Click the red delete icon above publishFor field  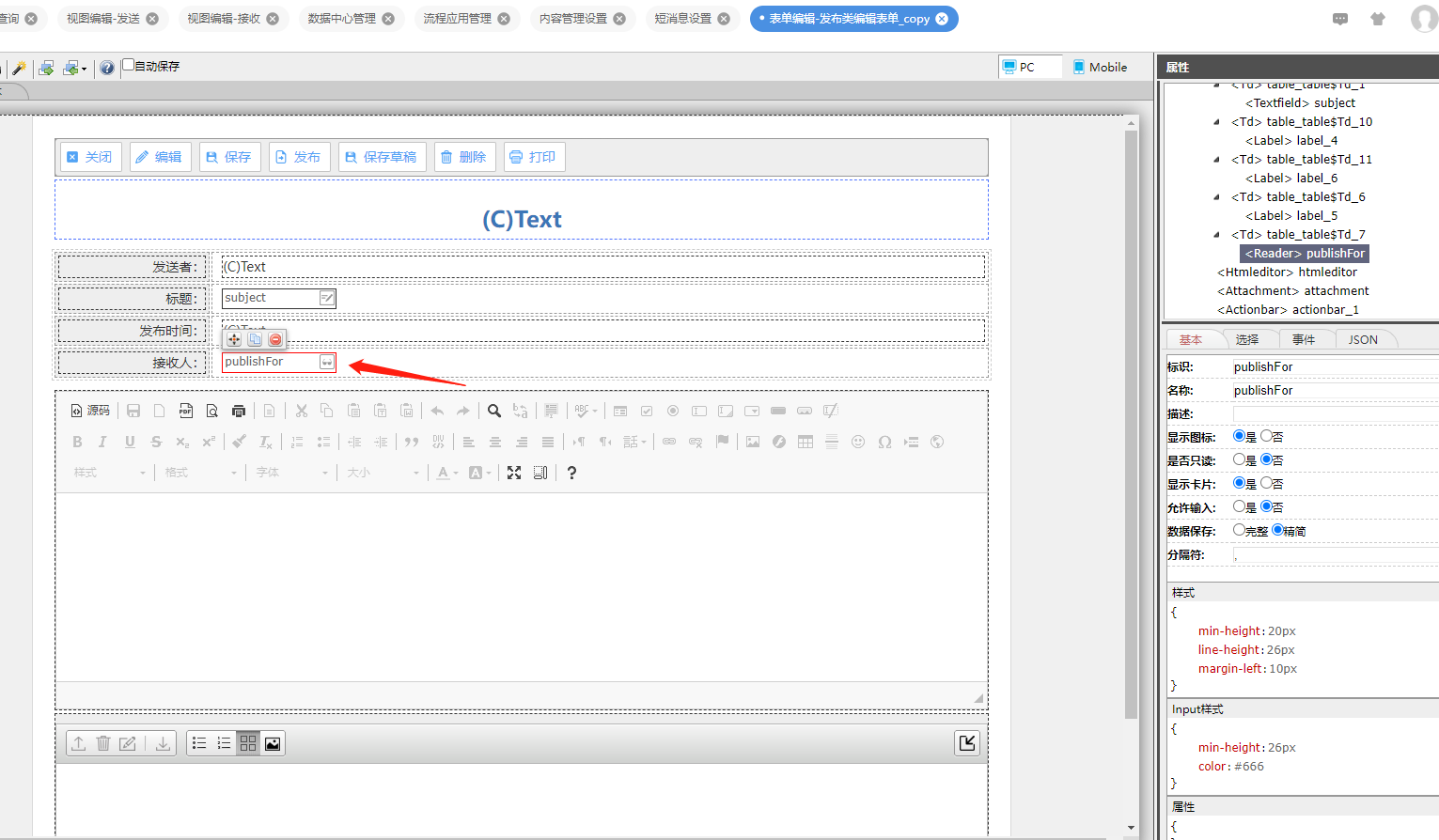275,339
